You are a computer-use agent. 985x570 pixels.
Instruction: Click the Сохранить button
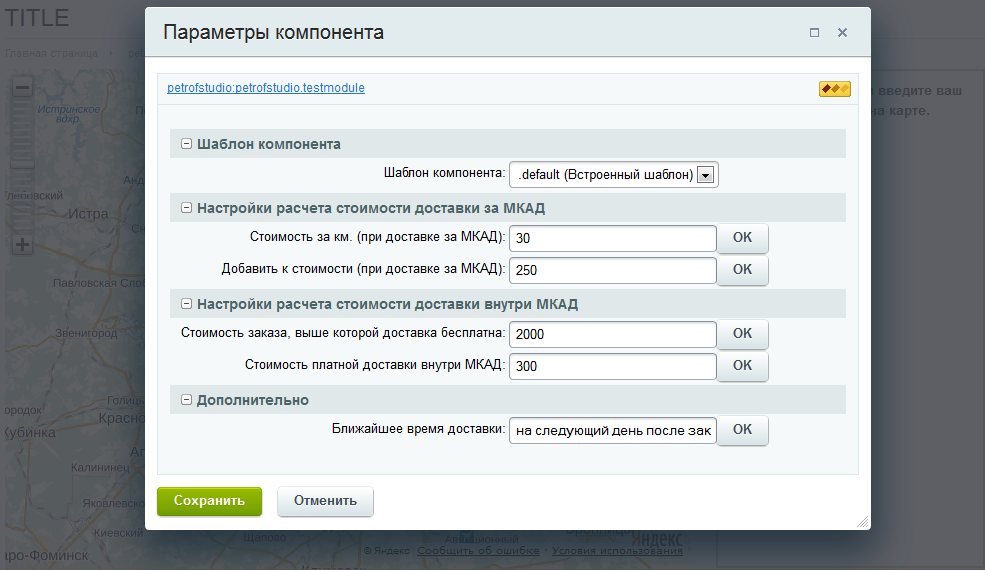click(209, 502)
